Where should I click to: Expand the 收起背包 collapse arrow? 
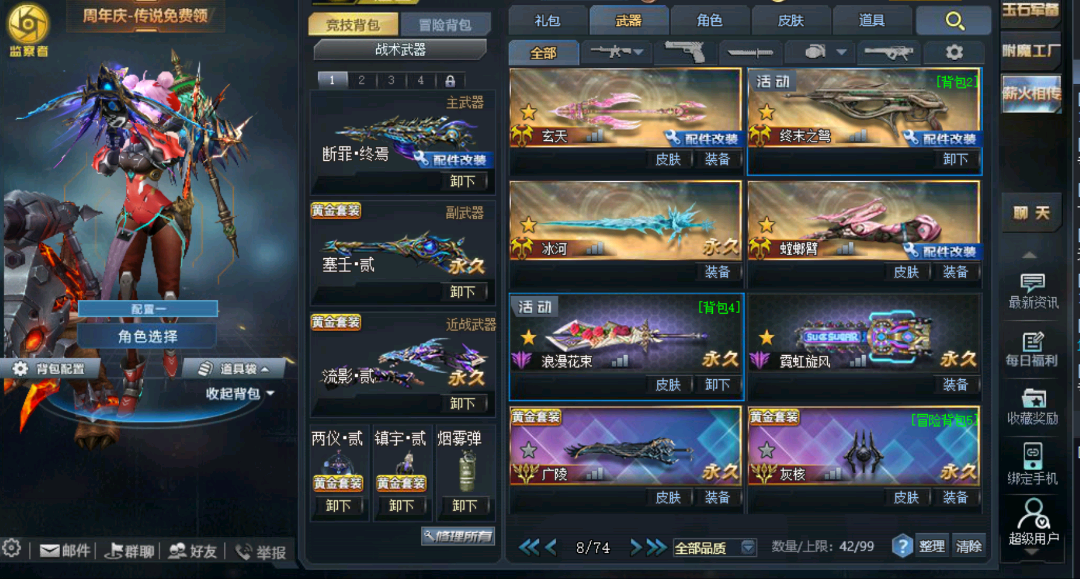tap(270, 393)
